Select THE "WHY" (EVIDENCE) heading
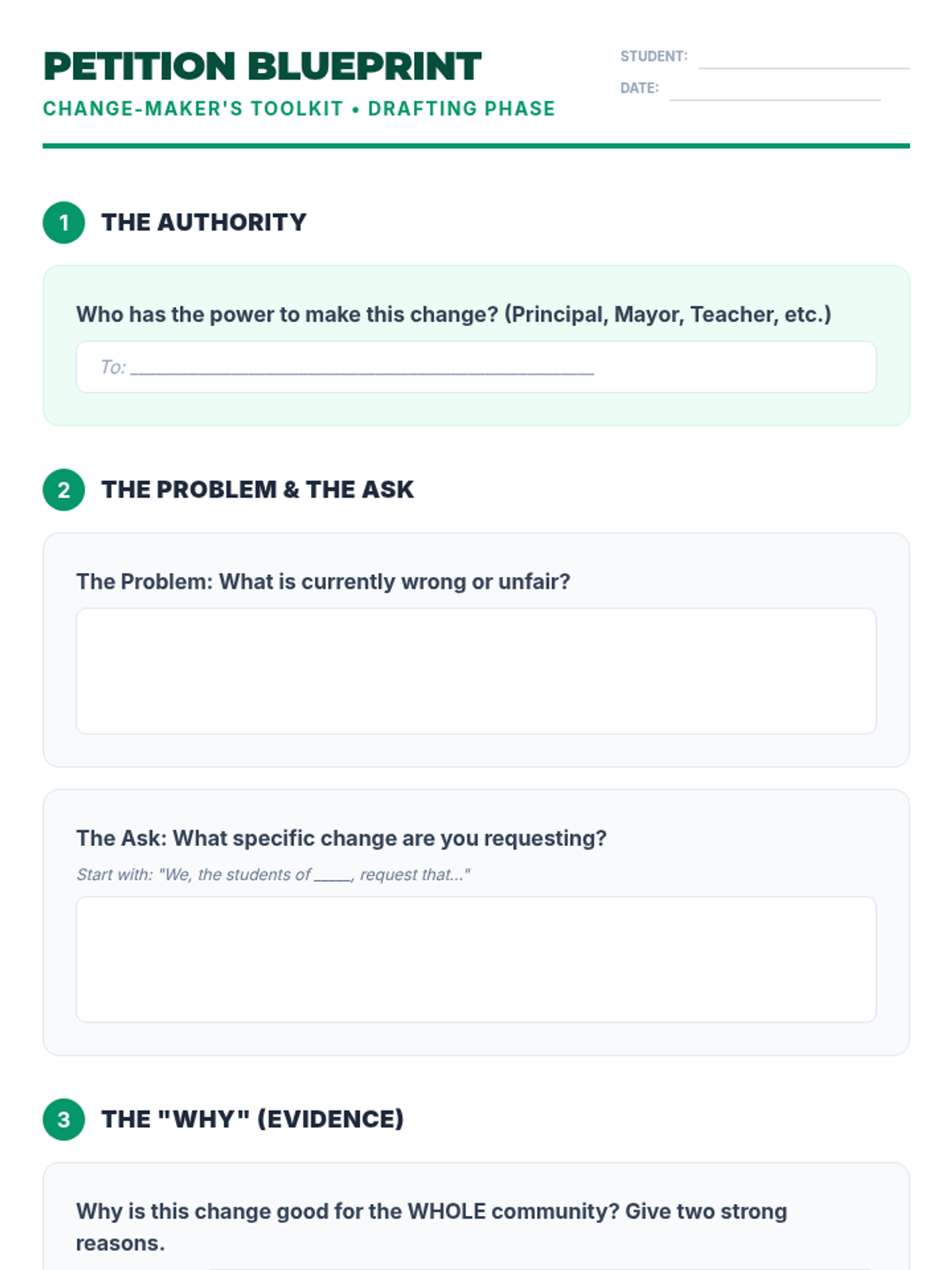Image resolution: width=952 pixels, height=1270 pixels. tap(252, 1119)
